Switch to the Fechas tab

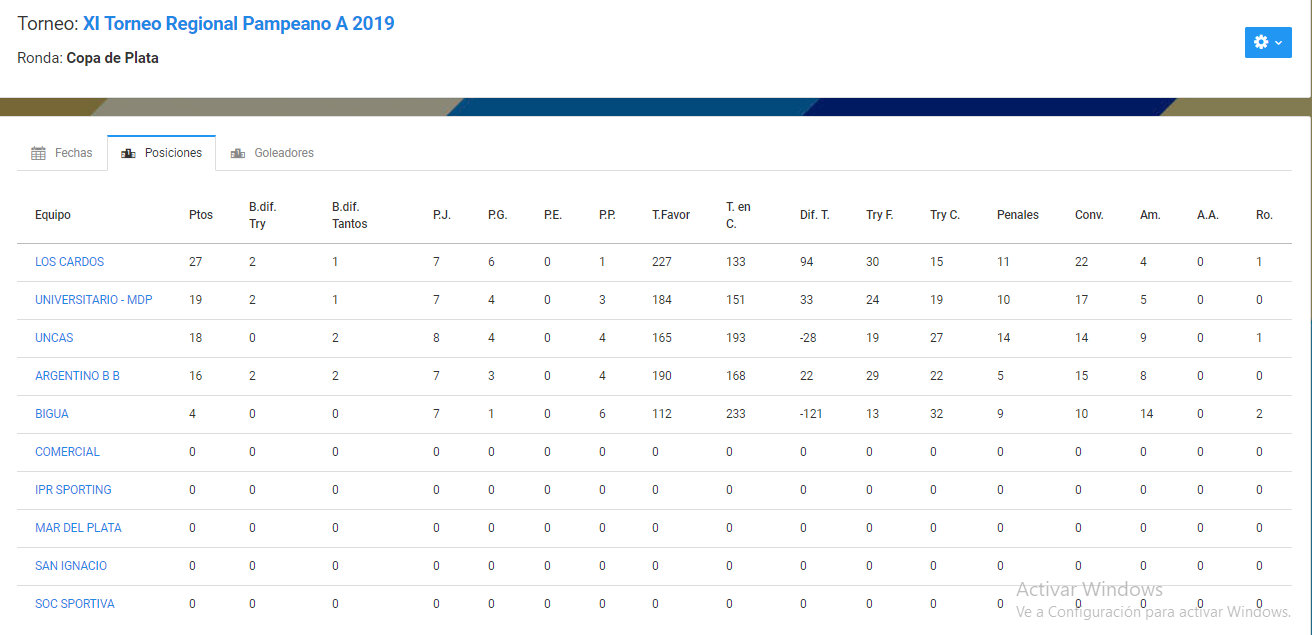[x=73, y=153]
